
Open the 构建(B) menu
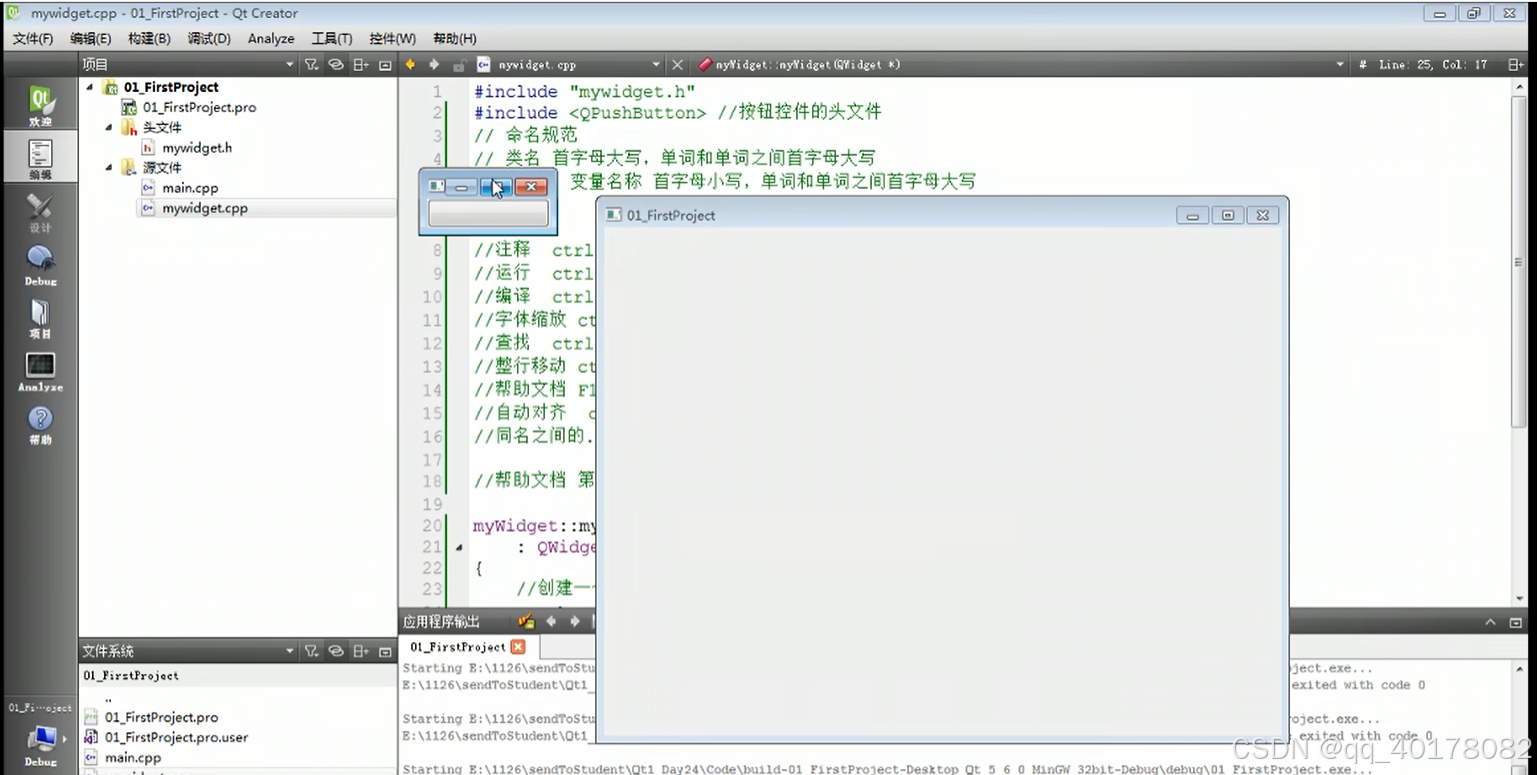click(x=149, y=38)
